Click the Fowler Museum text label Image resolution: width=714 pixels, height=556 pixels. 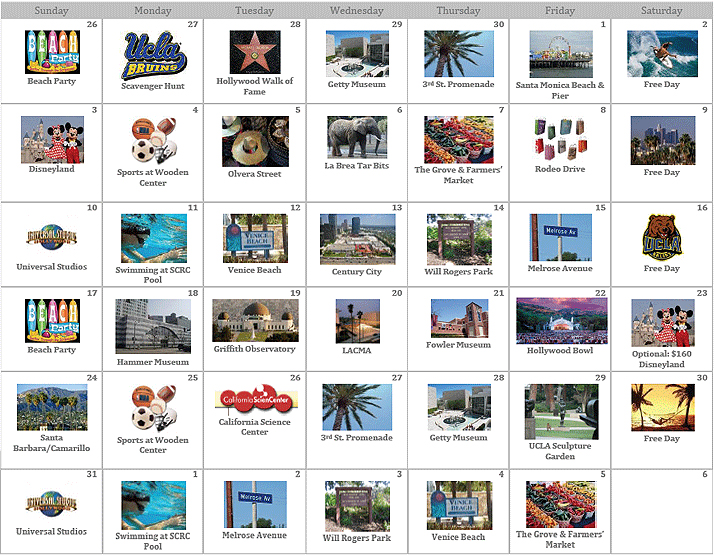point(459,345)
